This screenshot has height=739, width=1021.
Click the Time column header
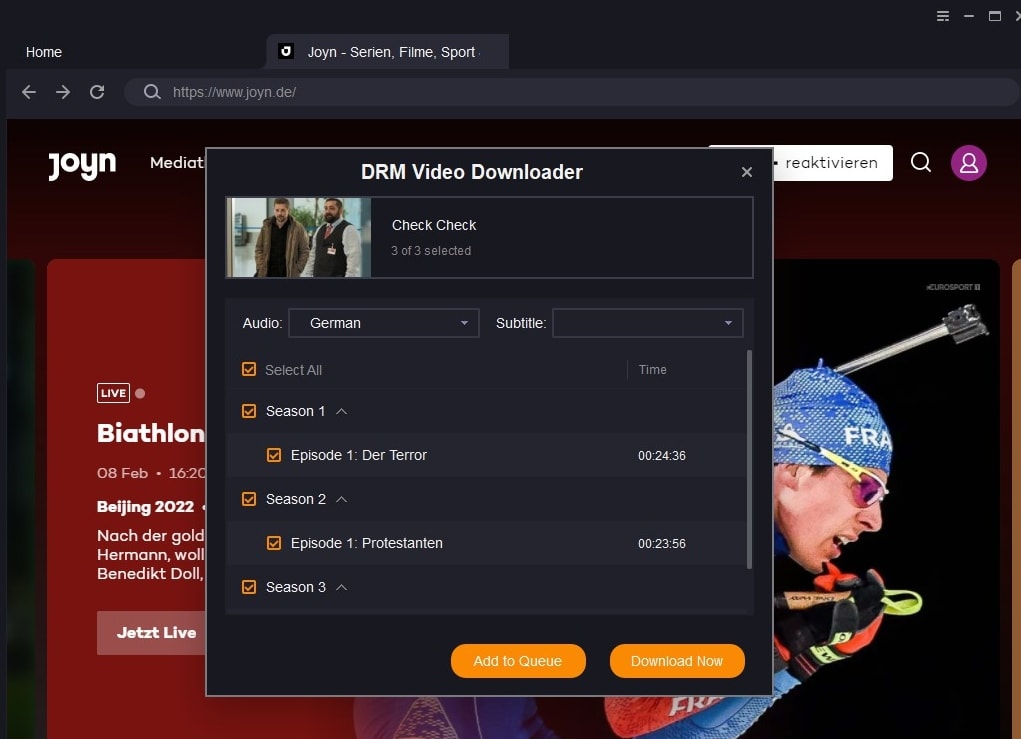click(x=652, y=370)
